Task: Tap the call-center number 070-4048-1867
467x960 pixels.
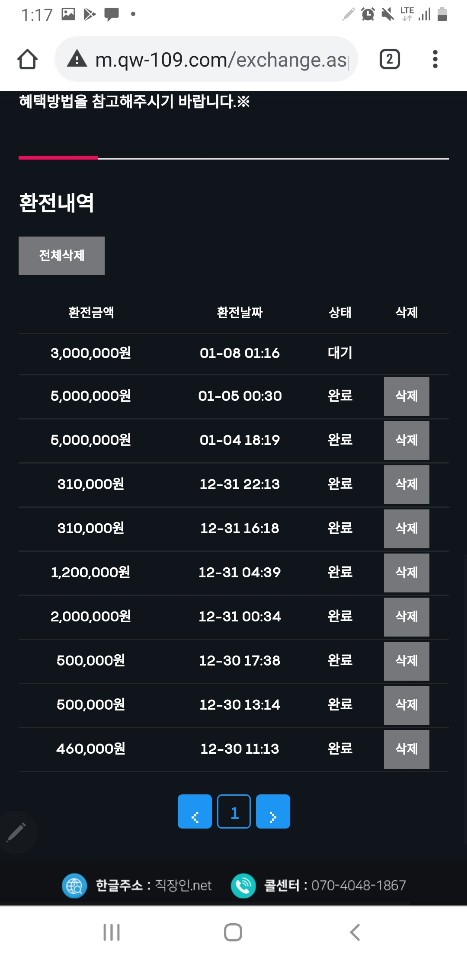Action: click(x=359, y=885)
